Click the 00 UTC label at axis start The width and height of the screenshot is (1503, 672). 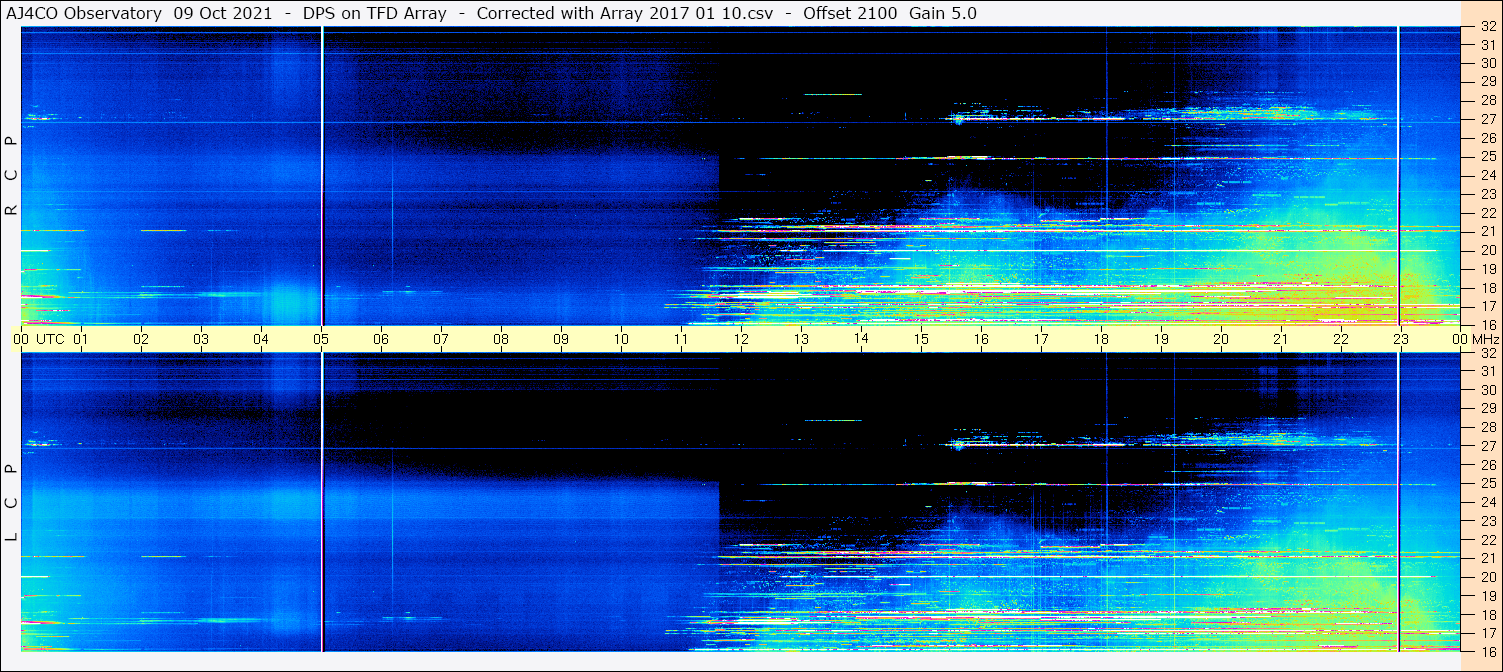(42, 339)
